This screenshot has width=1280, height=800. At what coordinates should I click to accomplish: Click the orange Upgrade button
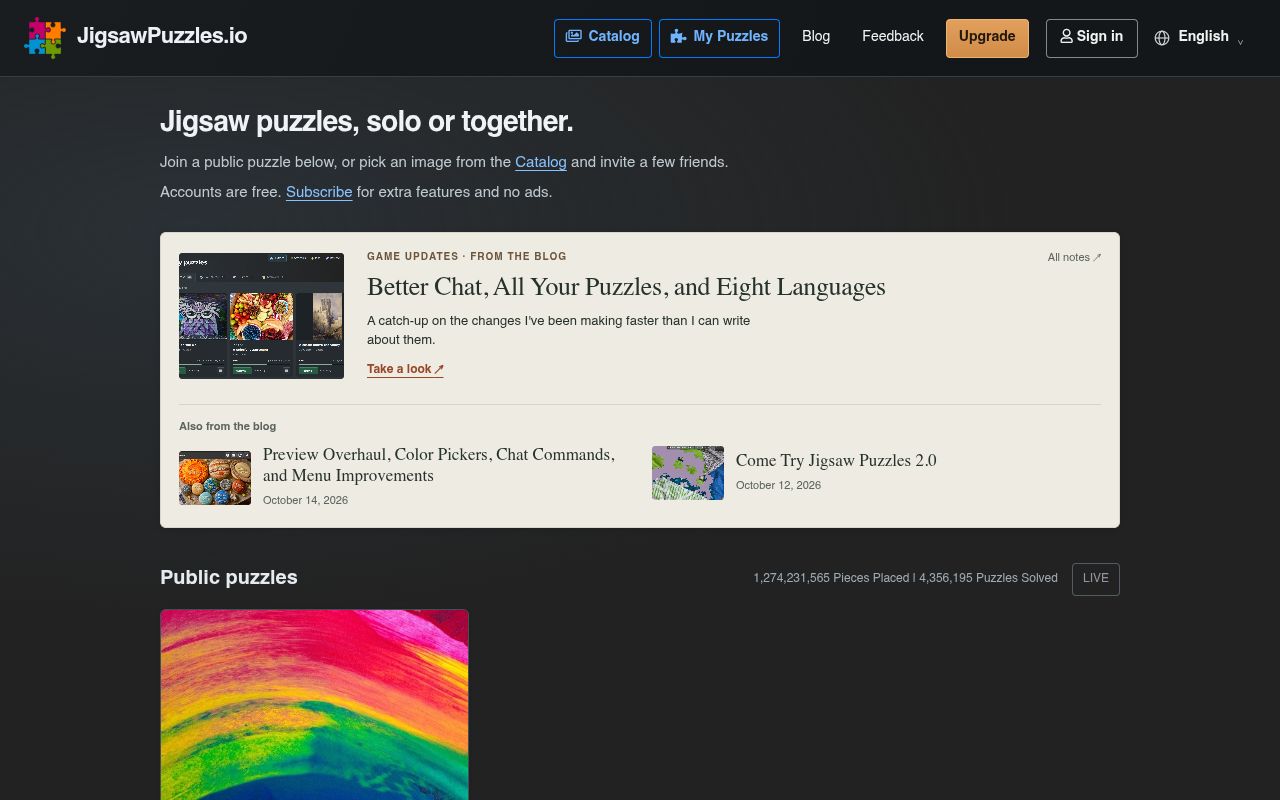pos(987,38)
